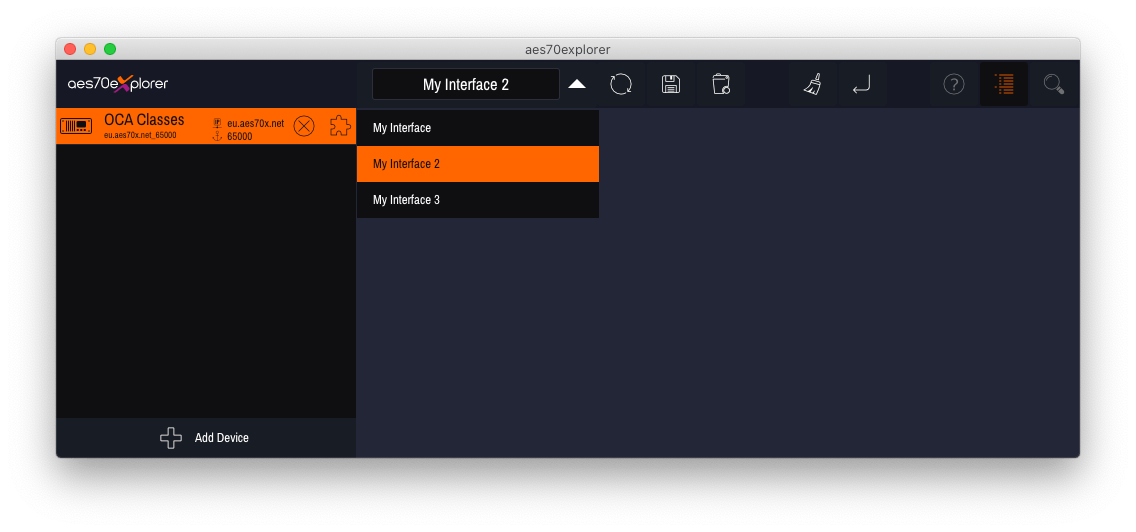Click the broom clear icon

[813, 85]
